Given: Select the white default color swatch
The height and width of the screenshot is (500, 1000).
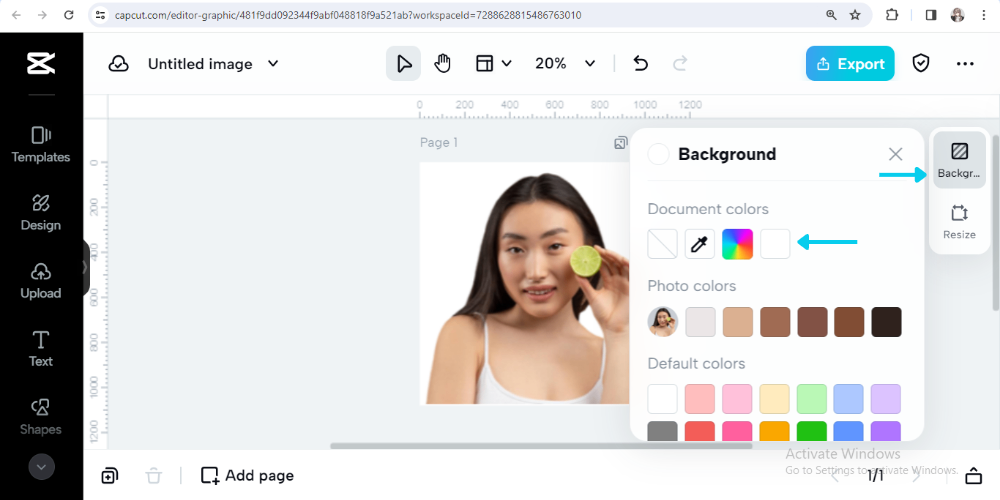Looking at the screenshot, I should tap(663, 399).
